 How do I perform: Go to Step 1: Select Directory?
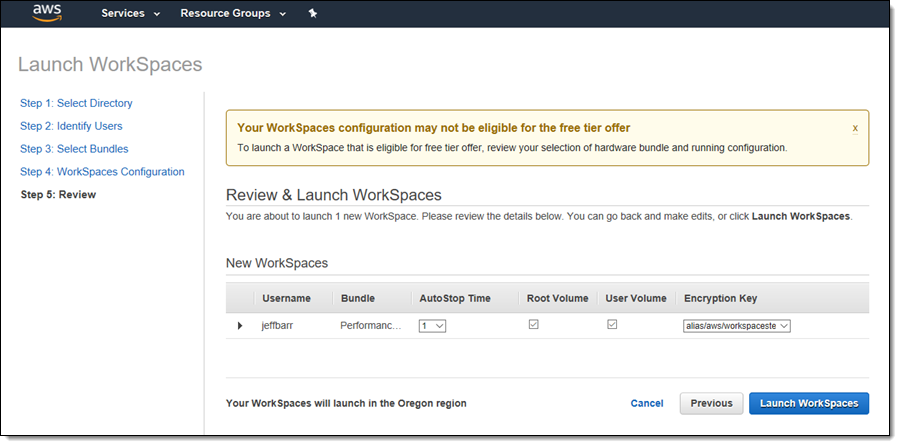tap(76, 103)
